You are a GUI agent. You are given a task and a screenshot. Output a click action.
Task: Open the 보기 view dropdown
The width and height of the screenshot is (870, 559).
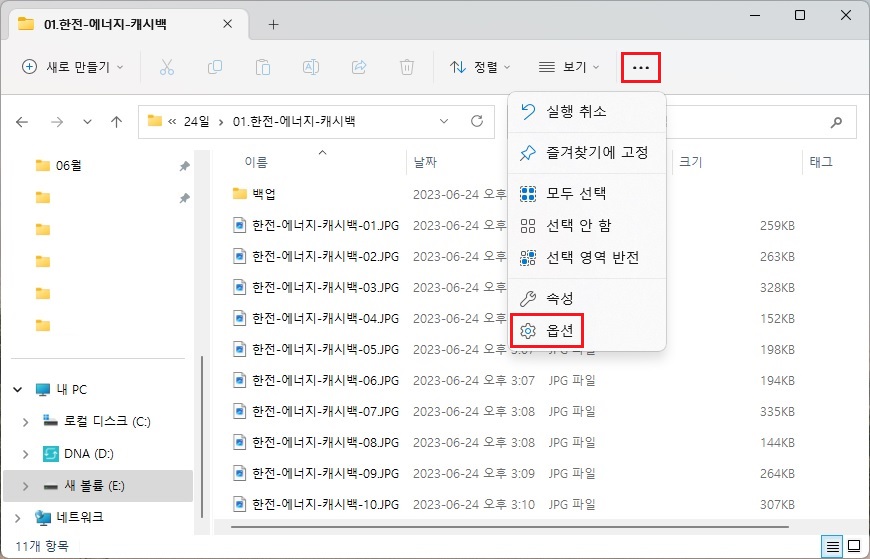coord(569,67)
